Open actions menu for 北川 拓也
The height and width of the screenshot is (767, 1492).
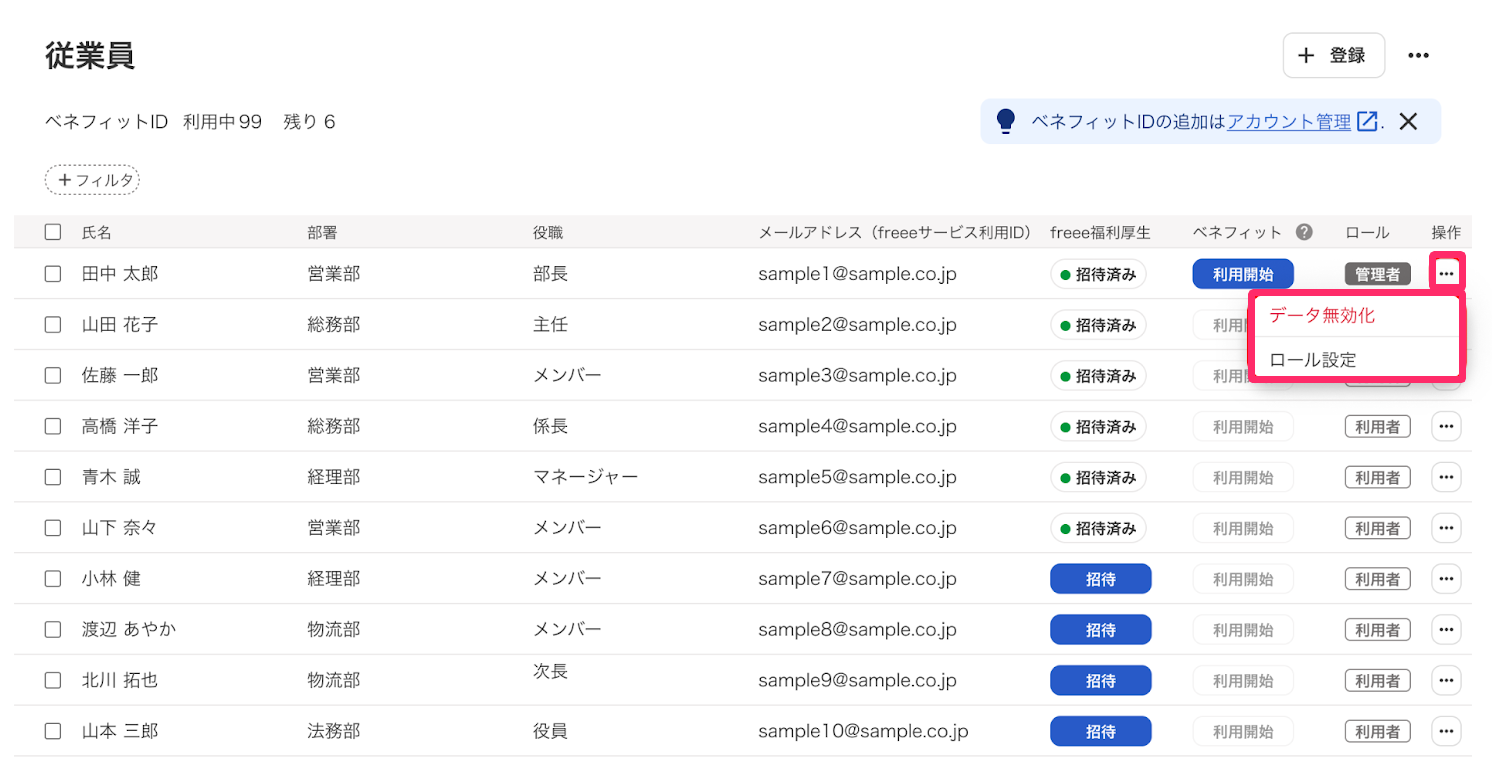1446,681
